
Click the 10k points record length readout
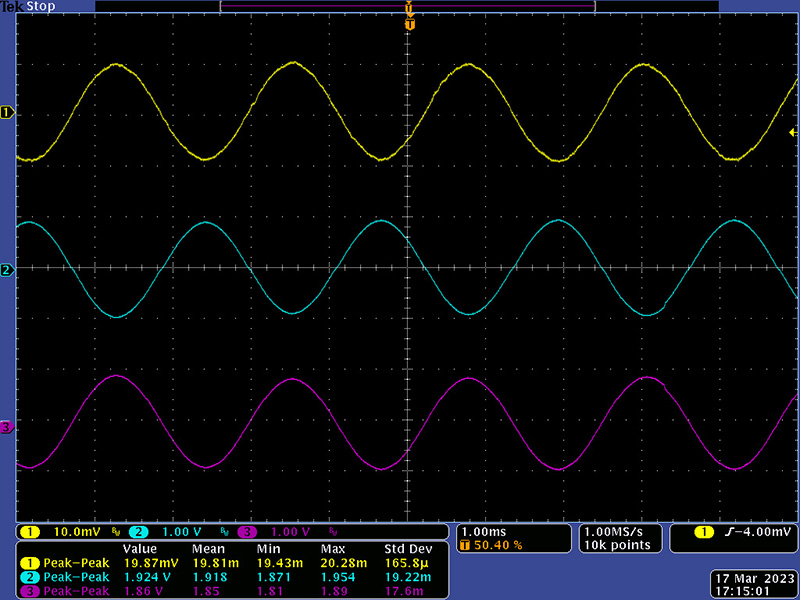[617, 545]
